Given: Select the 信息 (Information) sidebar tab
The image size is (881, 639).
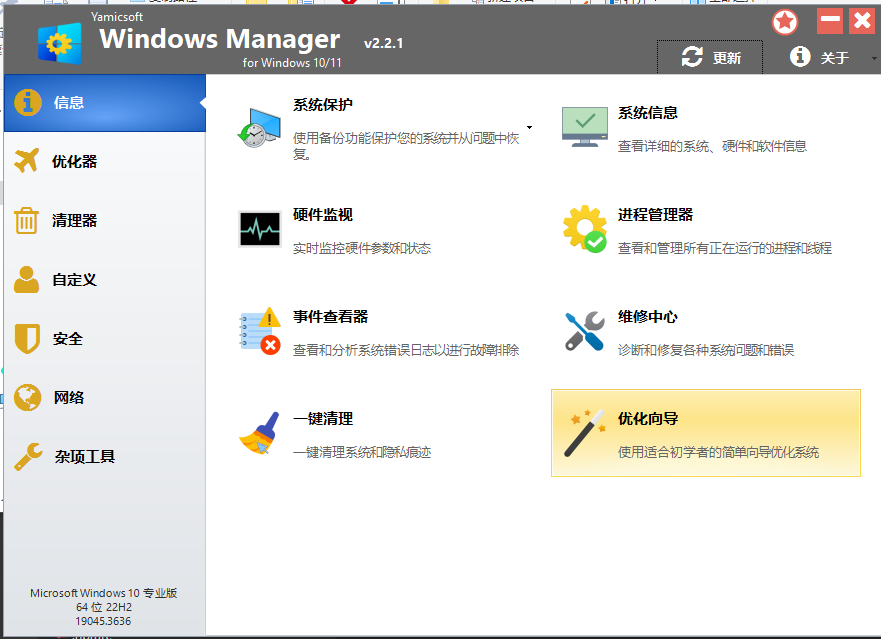Looking at the screenshot, I should [x=104, y=103].
